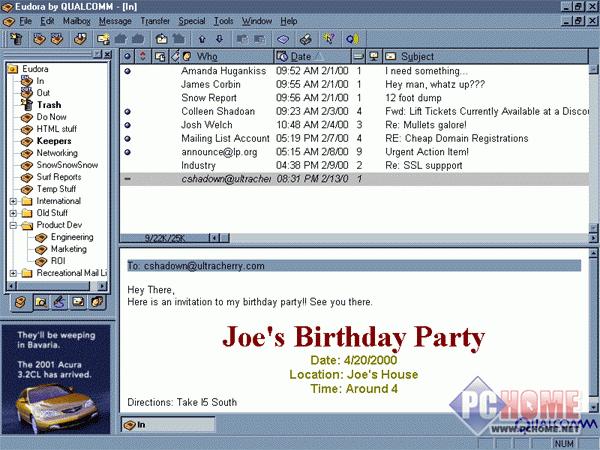
Task: Click the context Help pointer icon
Action: click(x=328, y=39)
